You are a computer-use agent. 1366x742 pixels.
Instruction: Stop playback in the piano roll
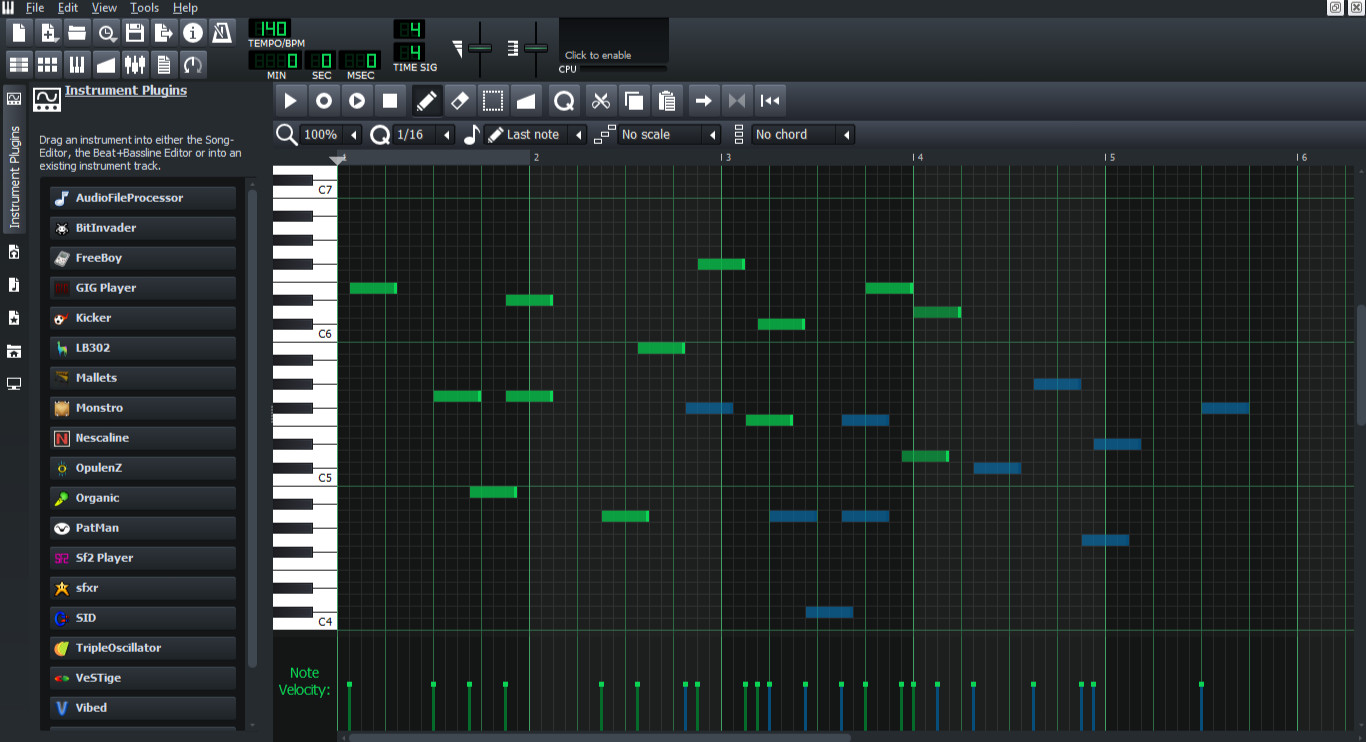390,101
